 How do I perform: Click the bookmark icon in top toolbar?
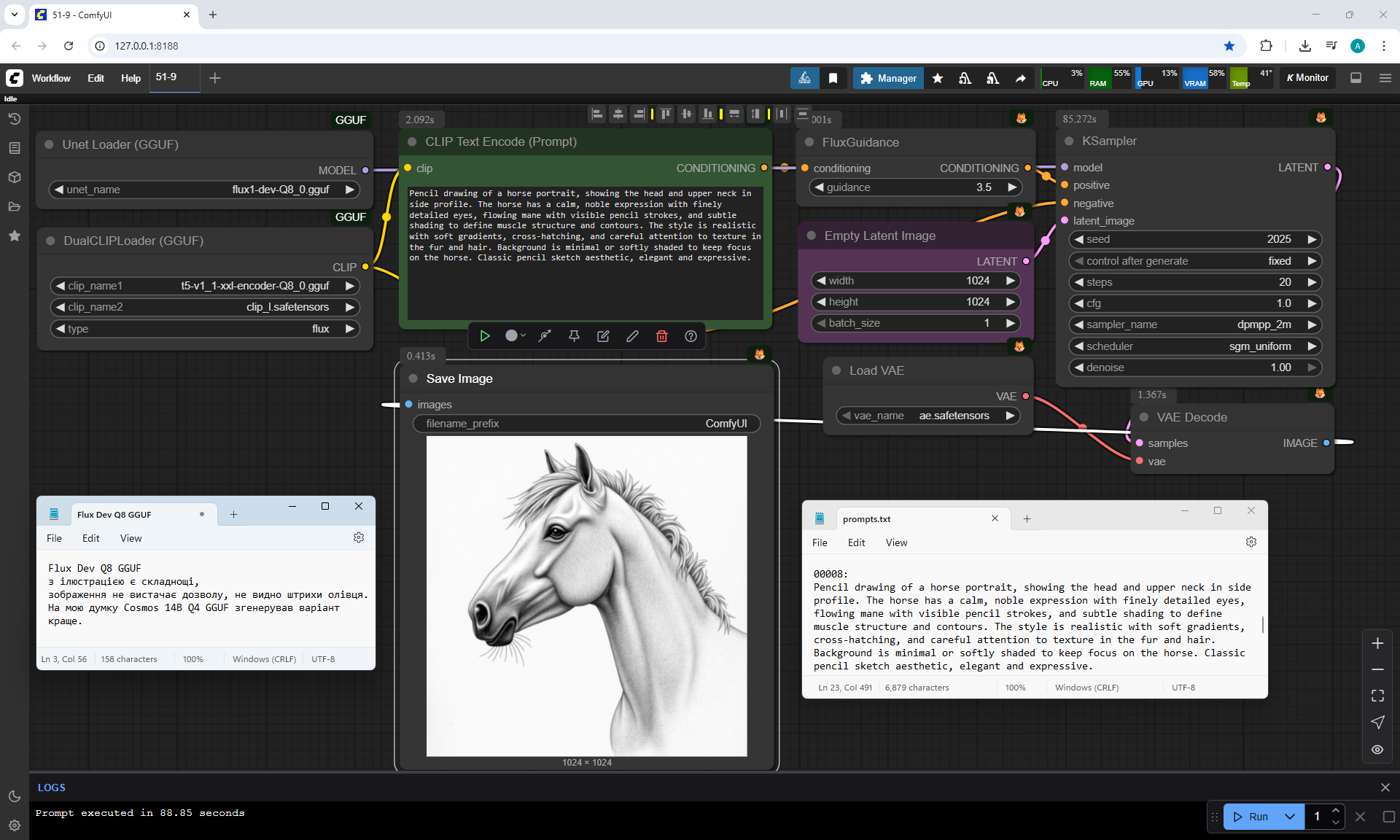point(833,78)
